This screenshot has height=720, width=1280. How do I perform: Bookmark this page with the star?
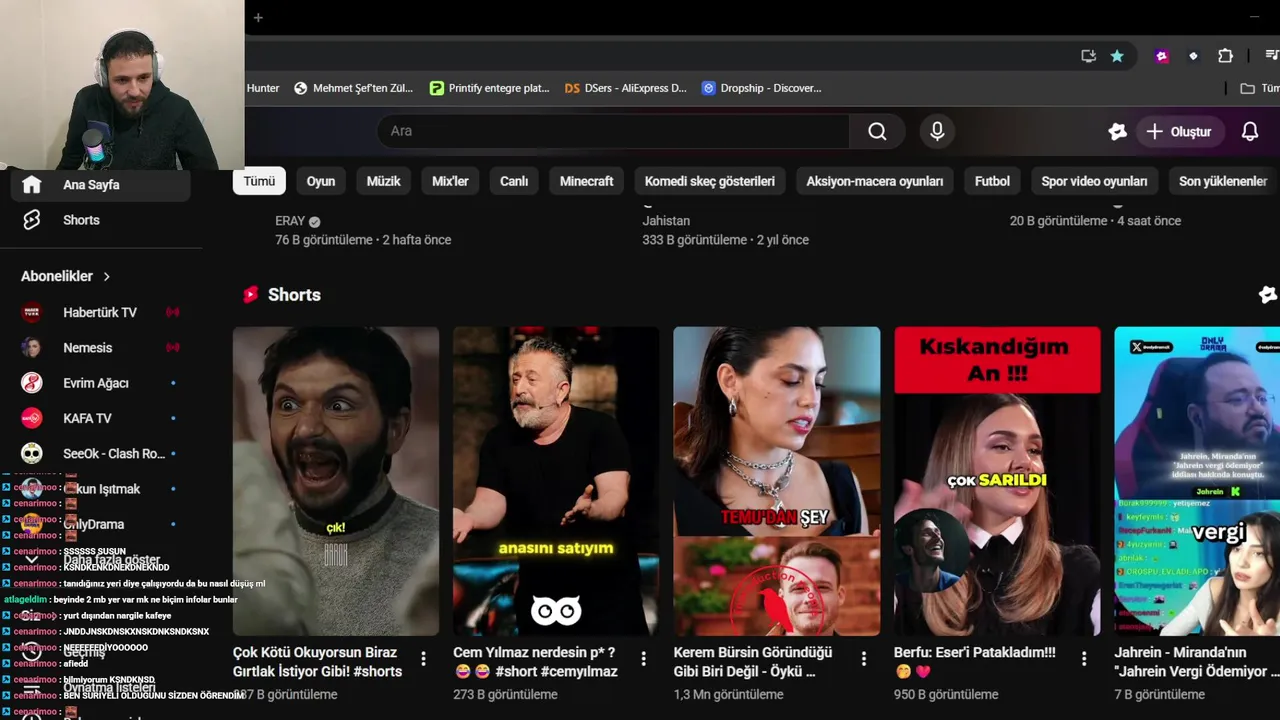coord(1117,56)
